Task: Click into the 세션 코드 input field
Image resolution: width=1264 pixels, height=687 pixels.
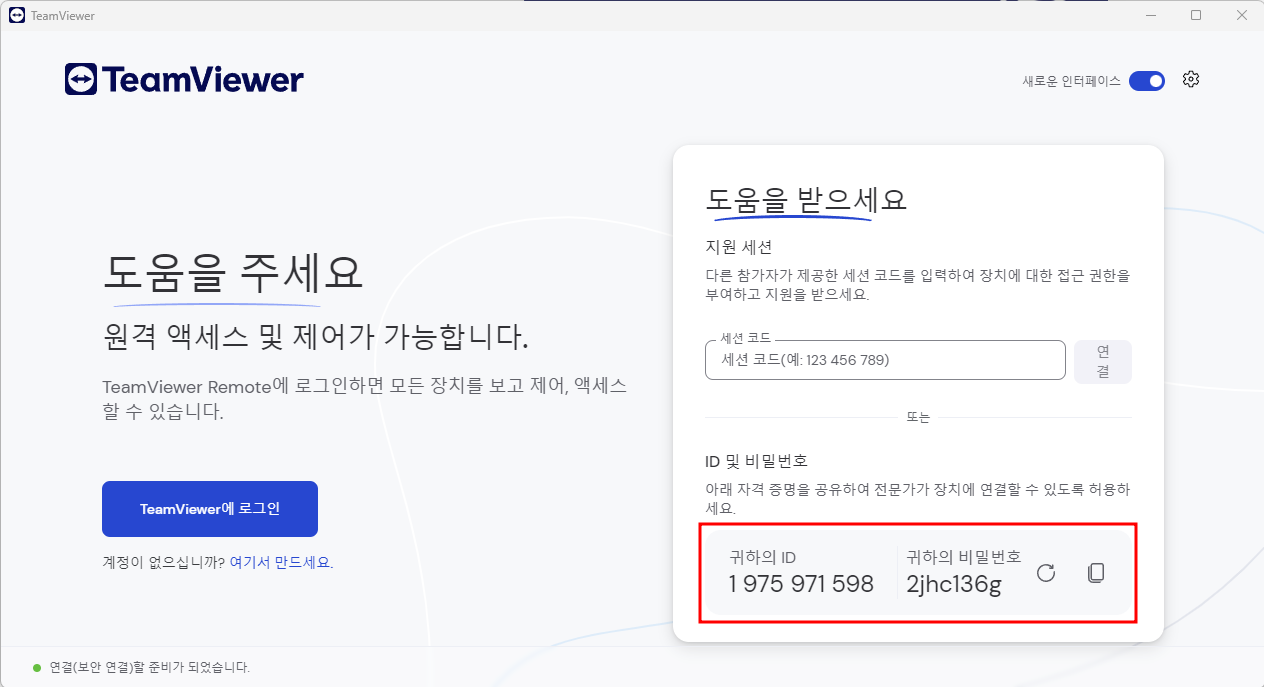Action: 885,360
